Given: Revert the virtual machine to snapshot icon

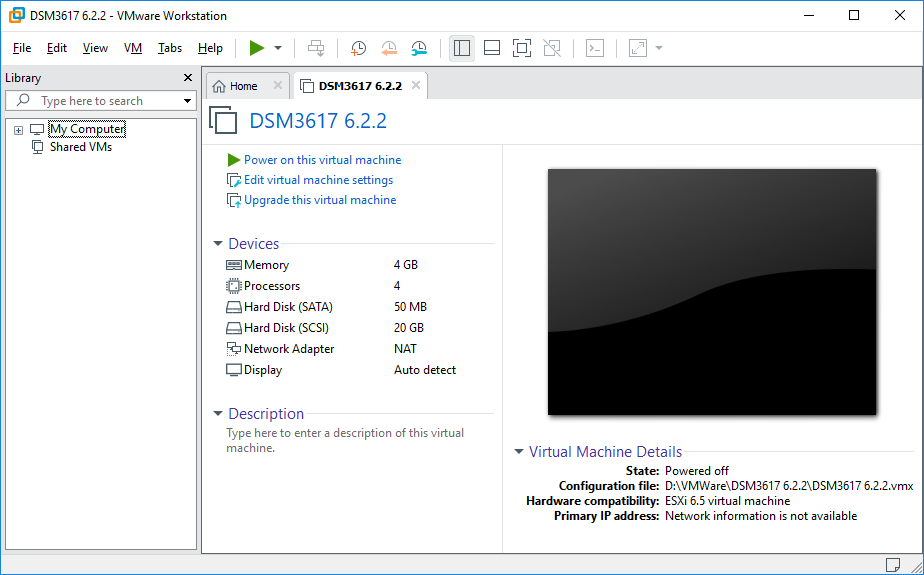Looking at the screenshot, I should 389,48.
